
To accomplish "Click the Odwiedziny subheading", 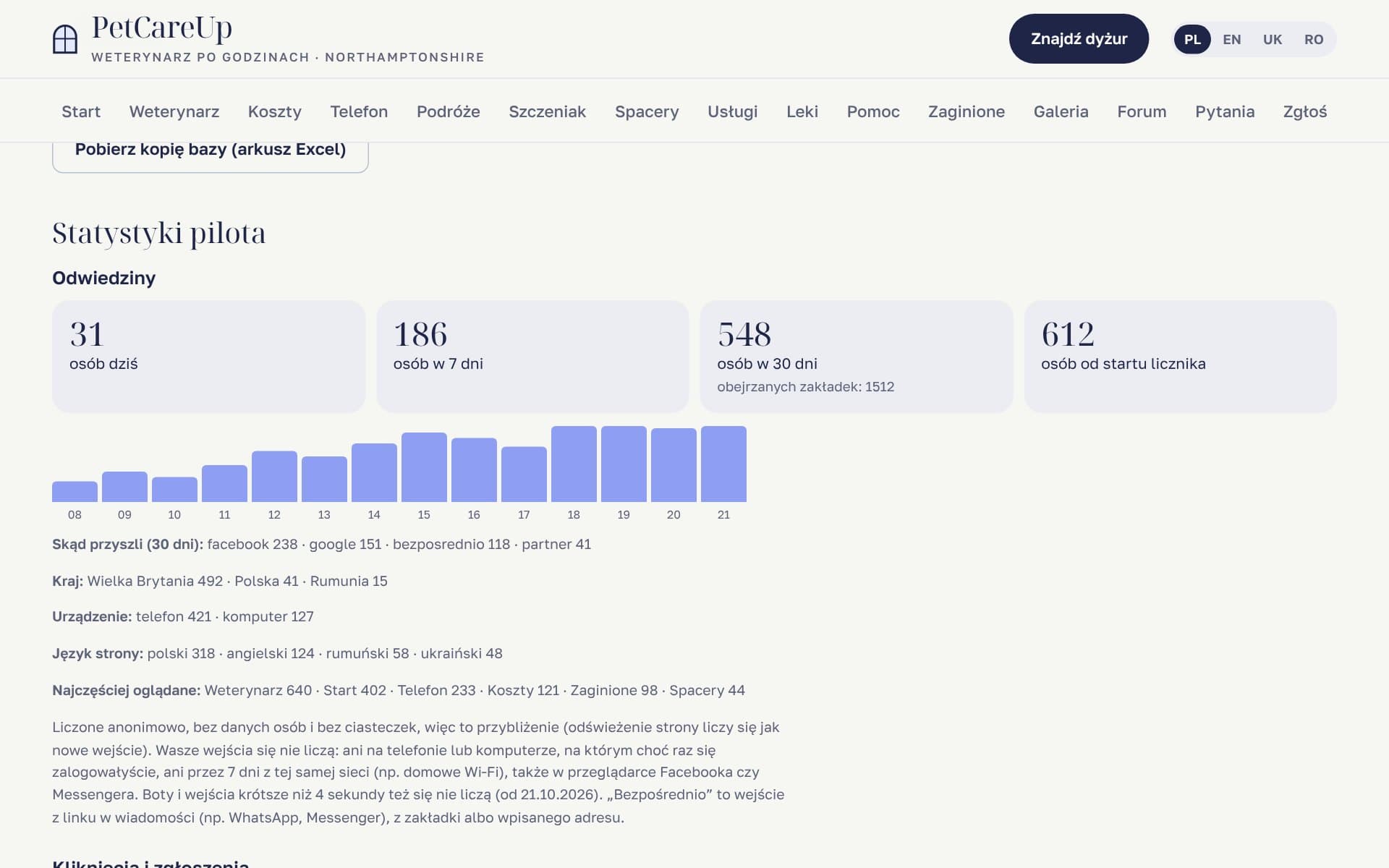I will tap(104, 278).
